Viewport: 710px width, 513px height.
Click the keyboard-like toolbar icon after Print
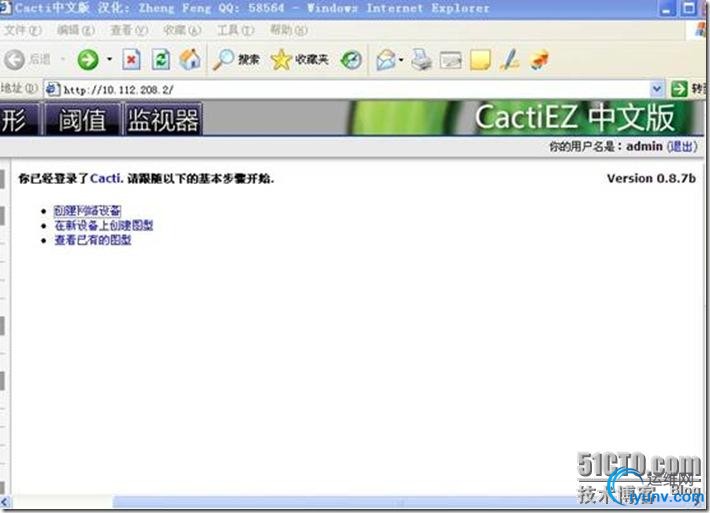[451, 60]
